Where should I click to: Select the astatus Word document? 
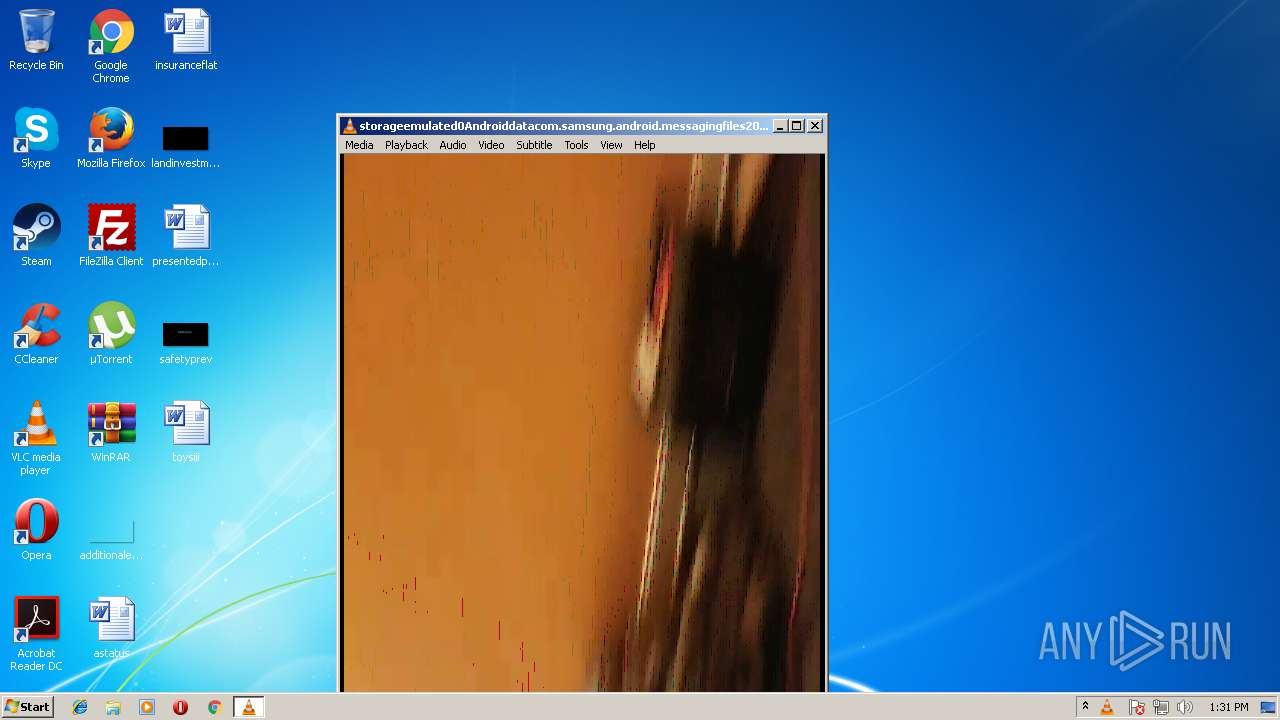point(111,629)
